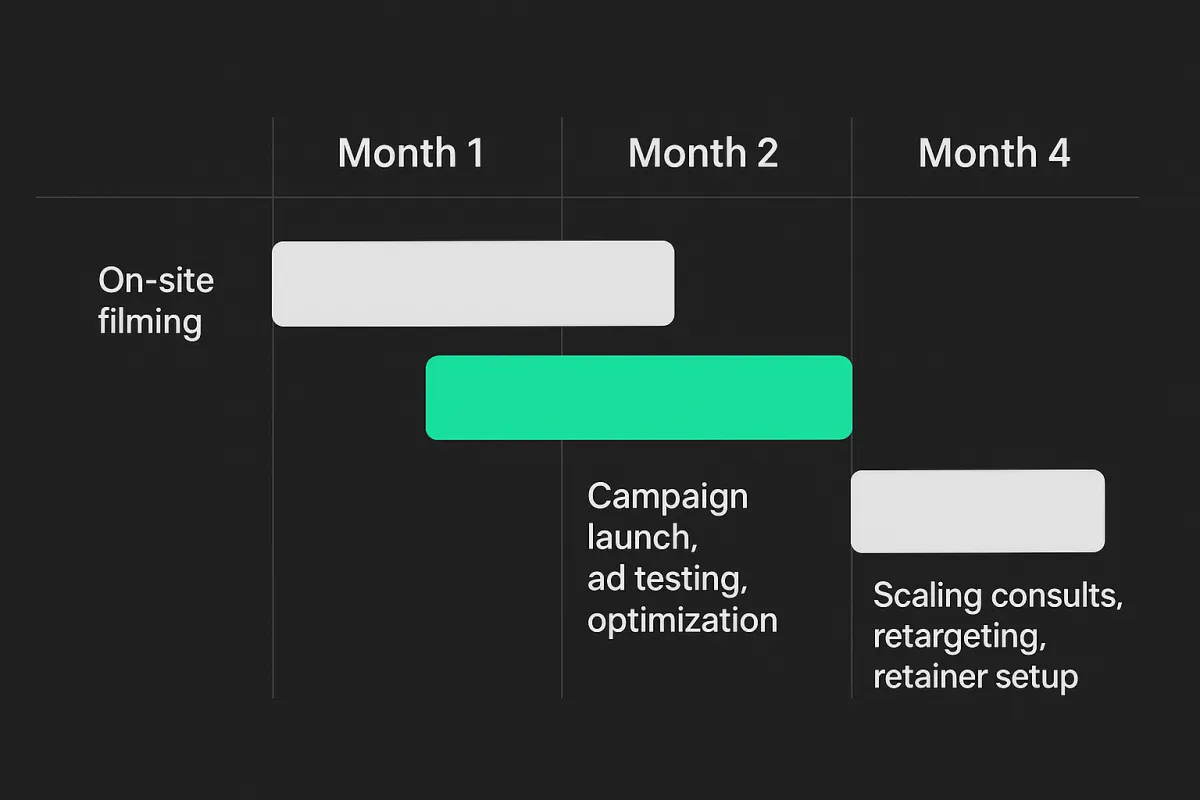Screen dimensions: 1200x800
Task: Click the numeral 4 in the Month 4 header
Action: [1059, 153]
